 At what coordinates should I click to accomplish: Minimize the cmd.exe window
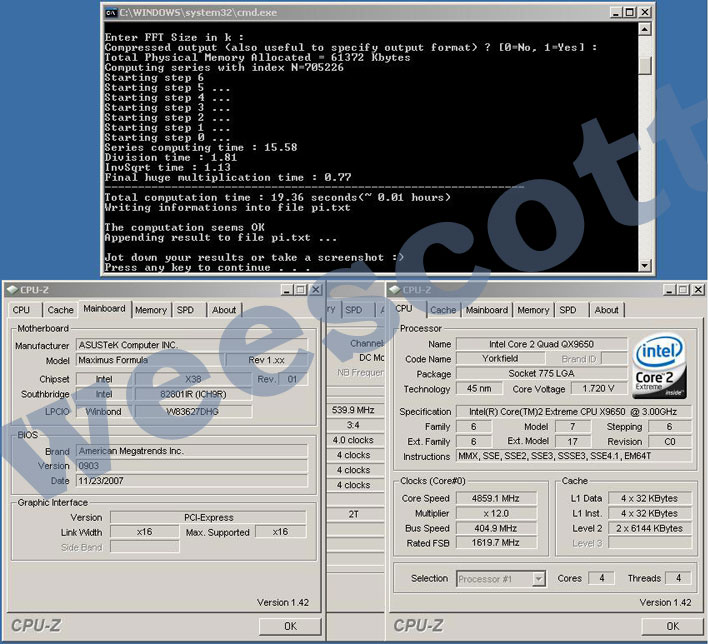pos(615,13)
